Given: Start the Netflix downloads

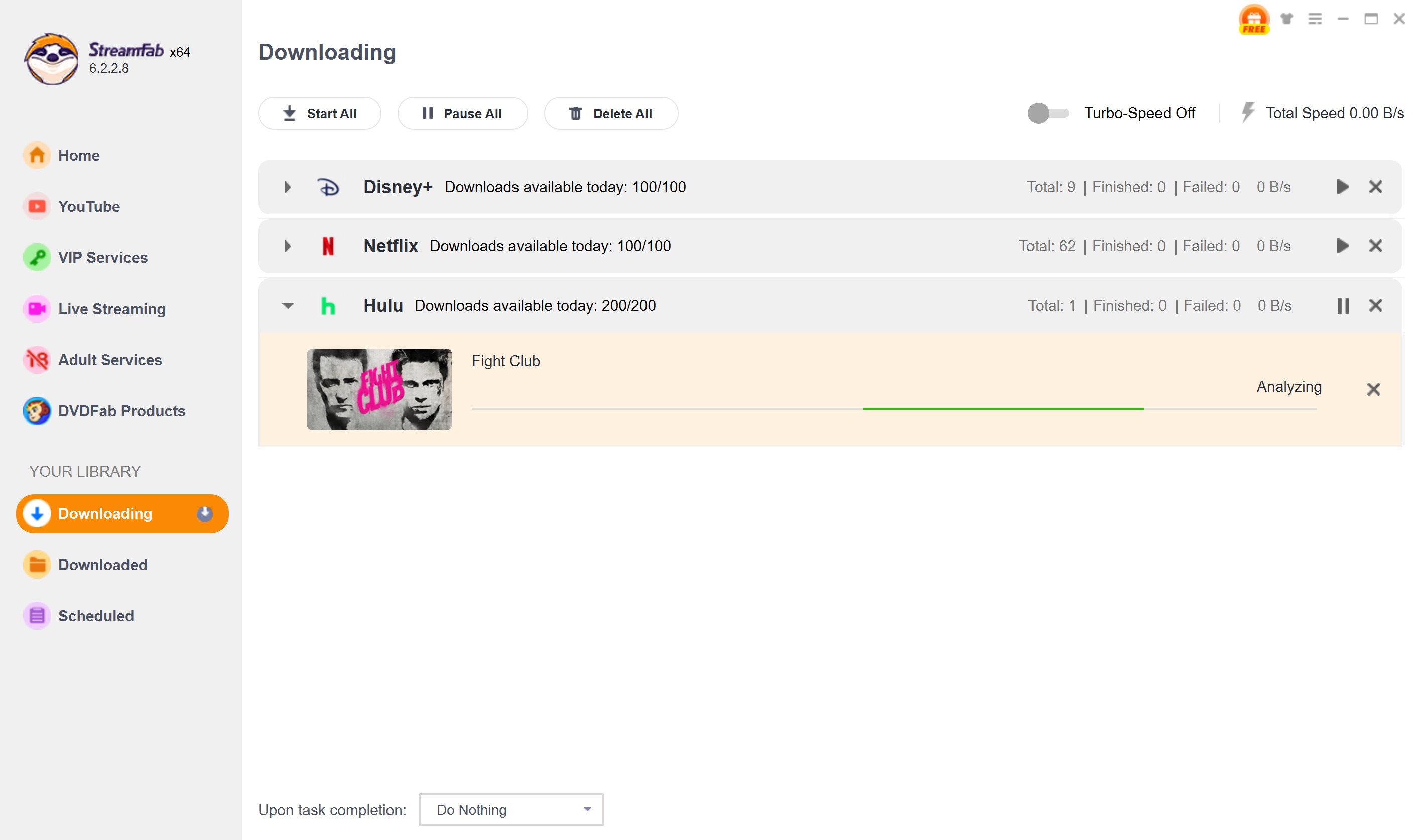Looking at the screenshot, I should (x=1342, y=246).
